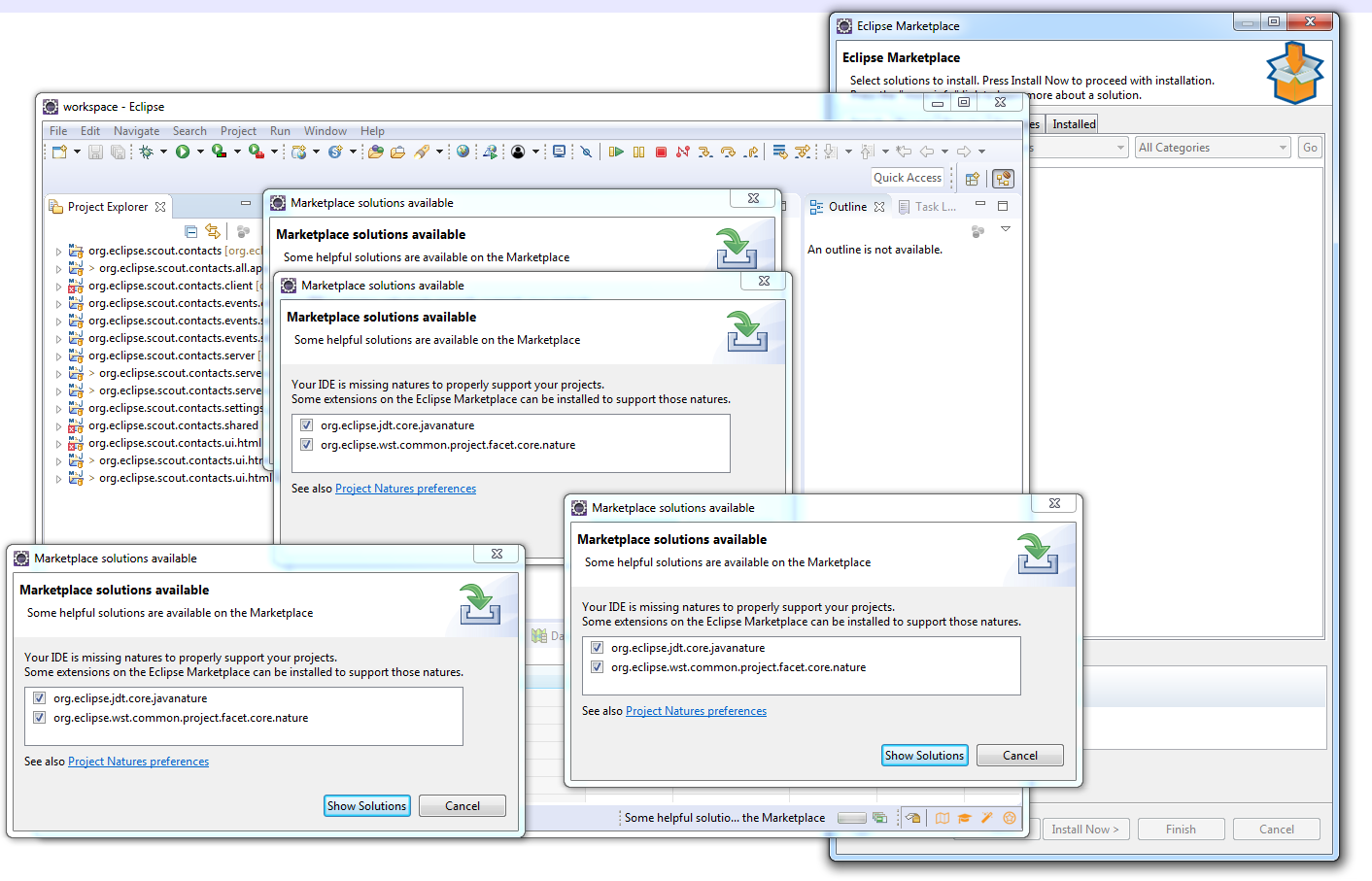Image resolution: width=1372 pixels, height=881 pixels.
Task: Collapse all in Project Explorer toolbar
Action: click(190, 231)
